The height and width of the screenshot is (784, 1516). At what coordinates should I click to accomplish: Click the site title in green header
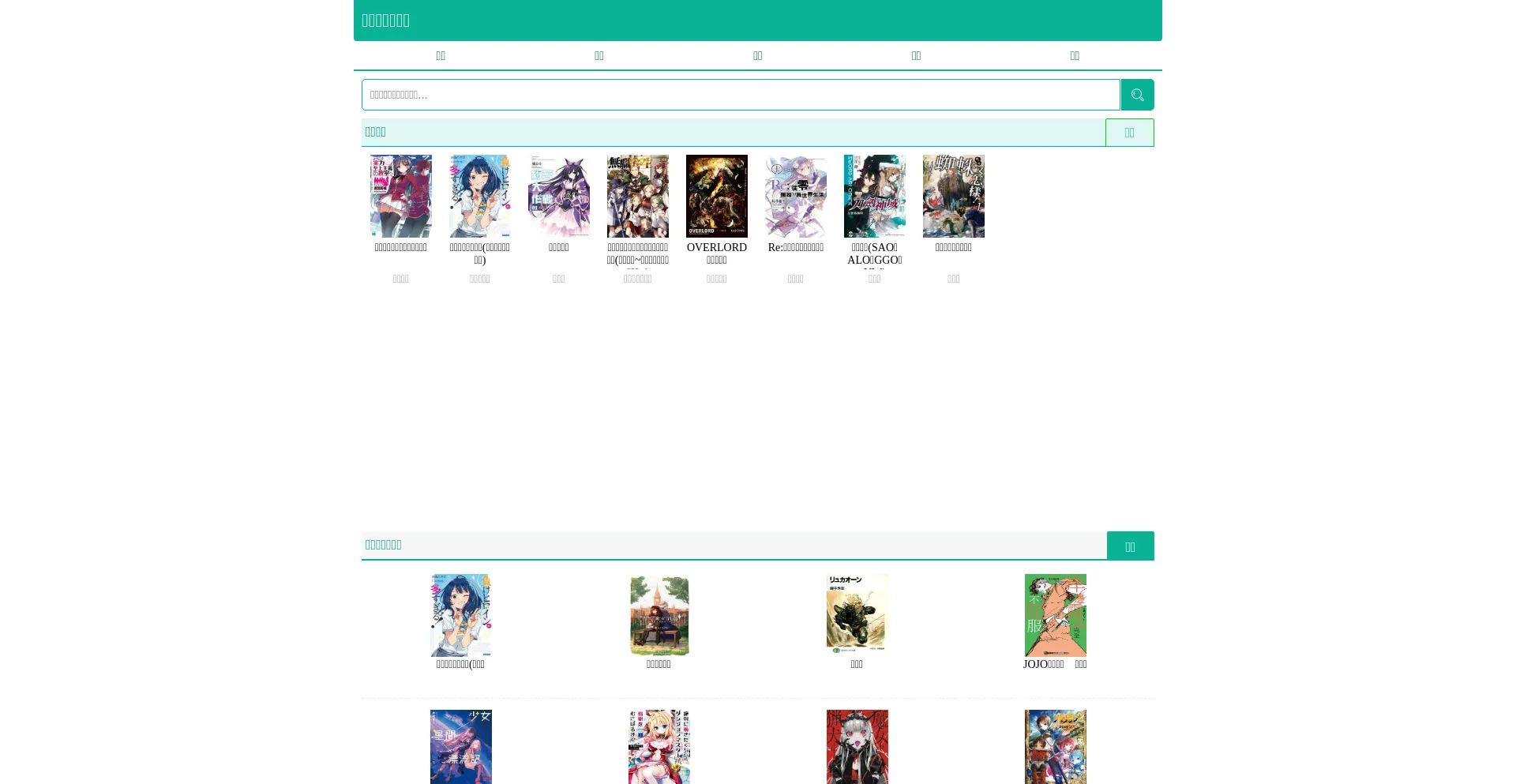385,21
